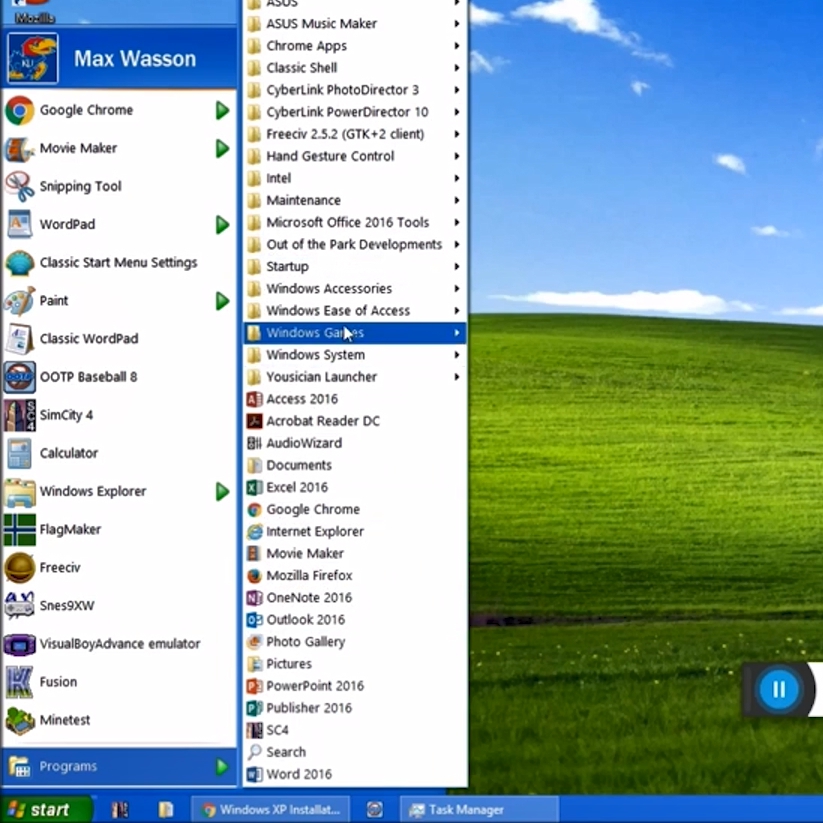Expand the ASUS Music Maker folder
The image size is (823, 823).
click(355, 24)
